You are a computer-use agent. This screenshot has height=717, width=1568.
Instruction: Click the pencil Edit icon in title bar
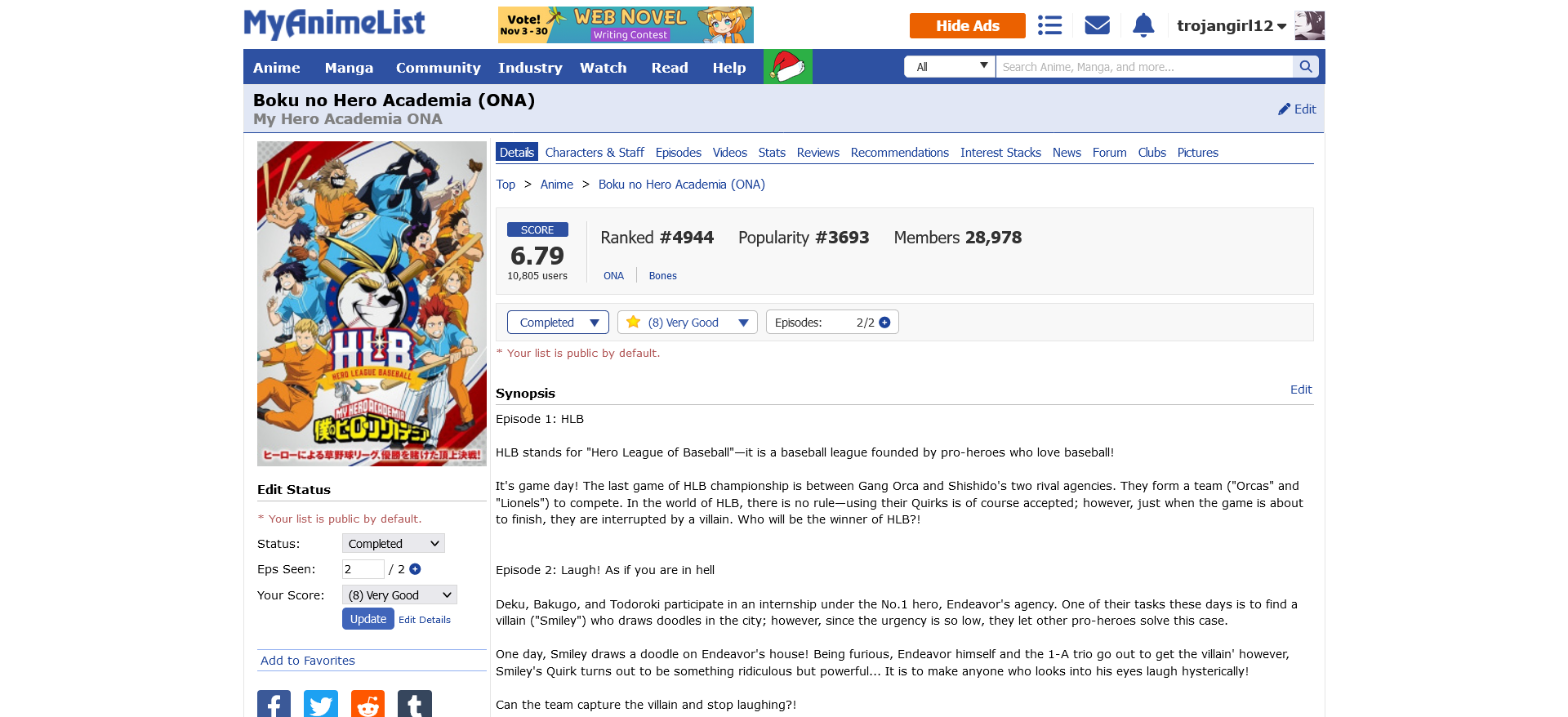1297,109
